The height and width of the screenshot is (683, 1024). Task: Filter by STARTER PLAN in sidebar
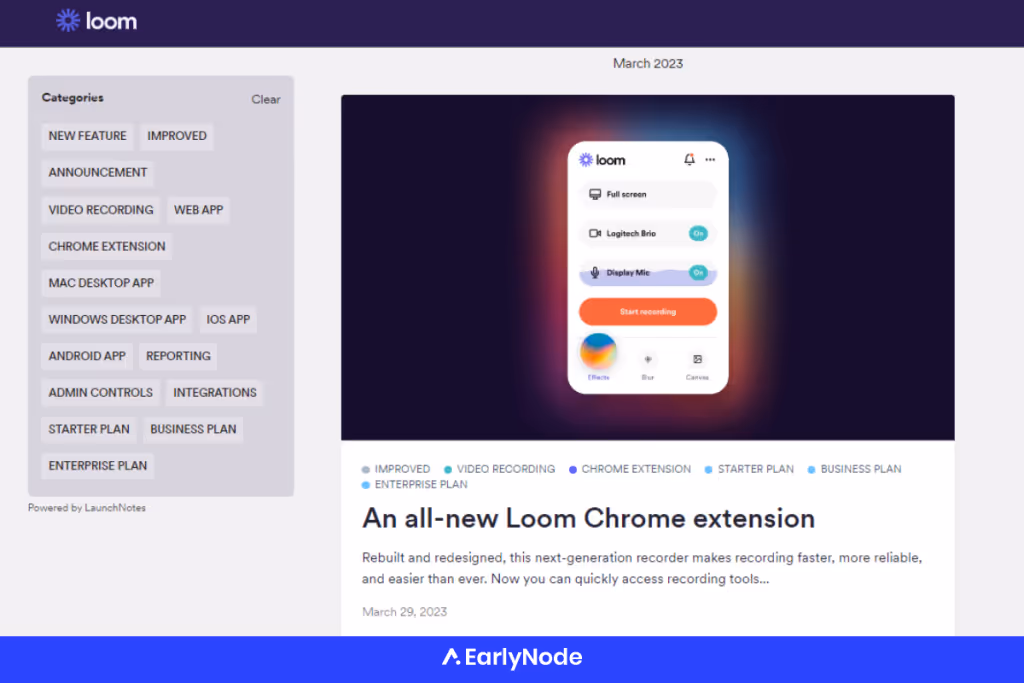(89, 429)
